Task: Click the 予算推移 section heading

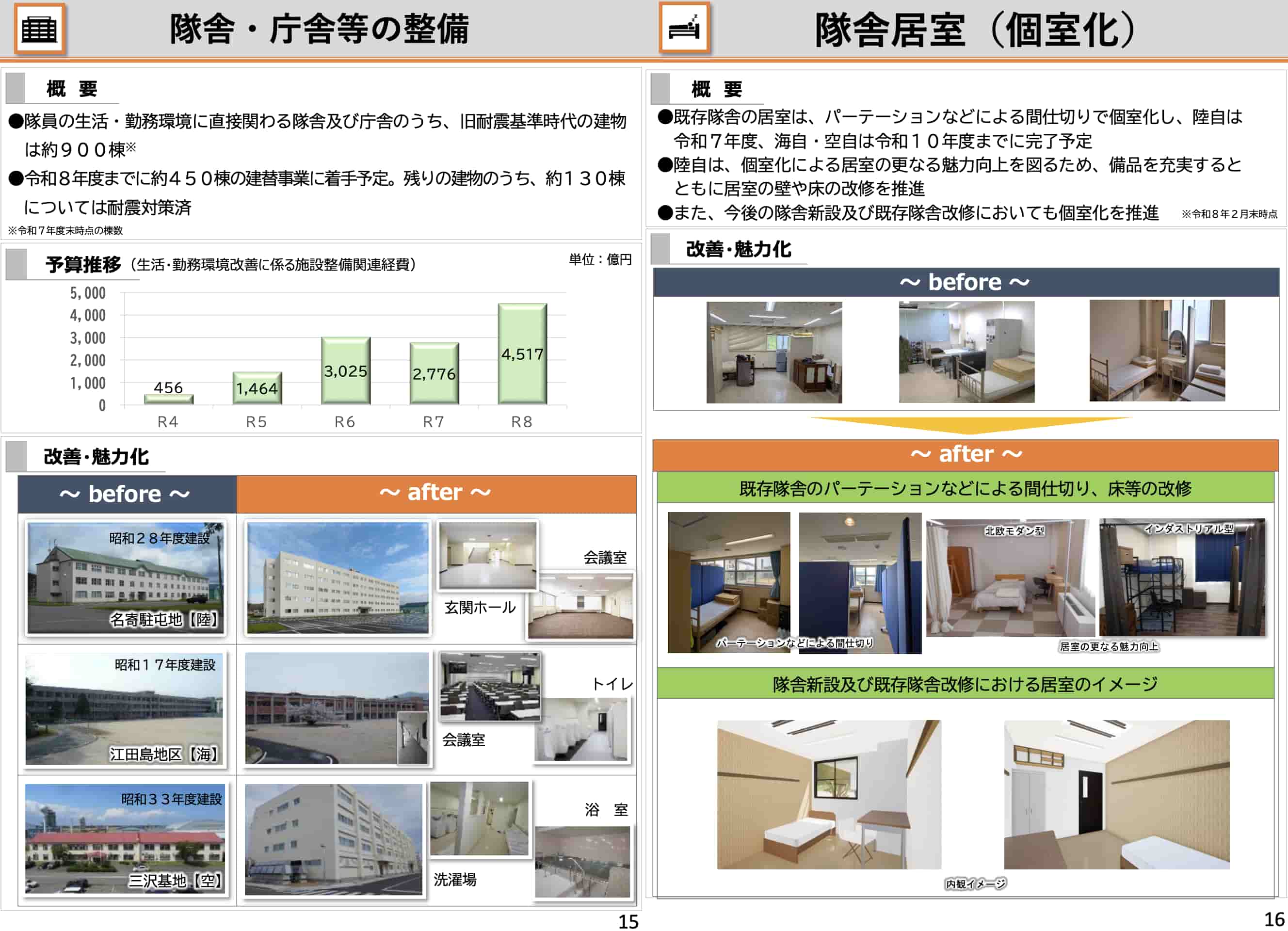Action: [x=83, y=265]
